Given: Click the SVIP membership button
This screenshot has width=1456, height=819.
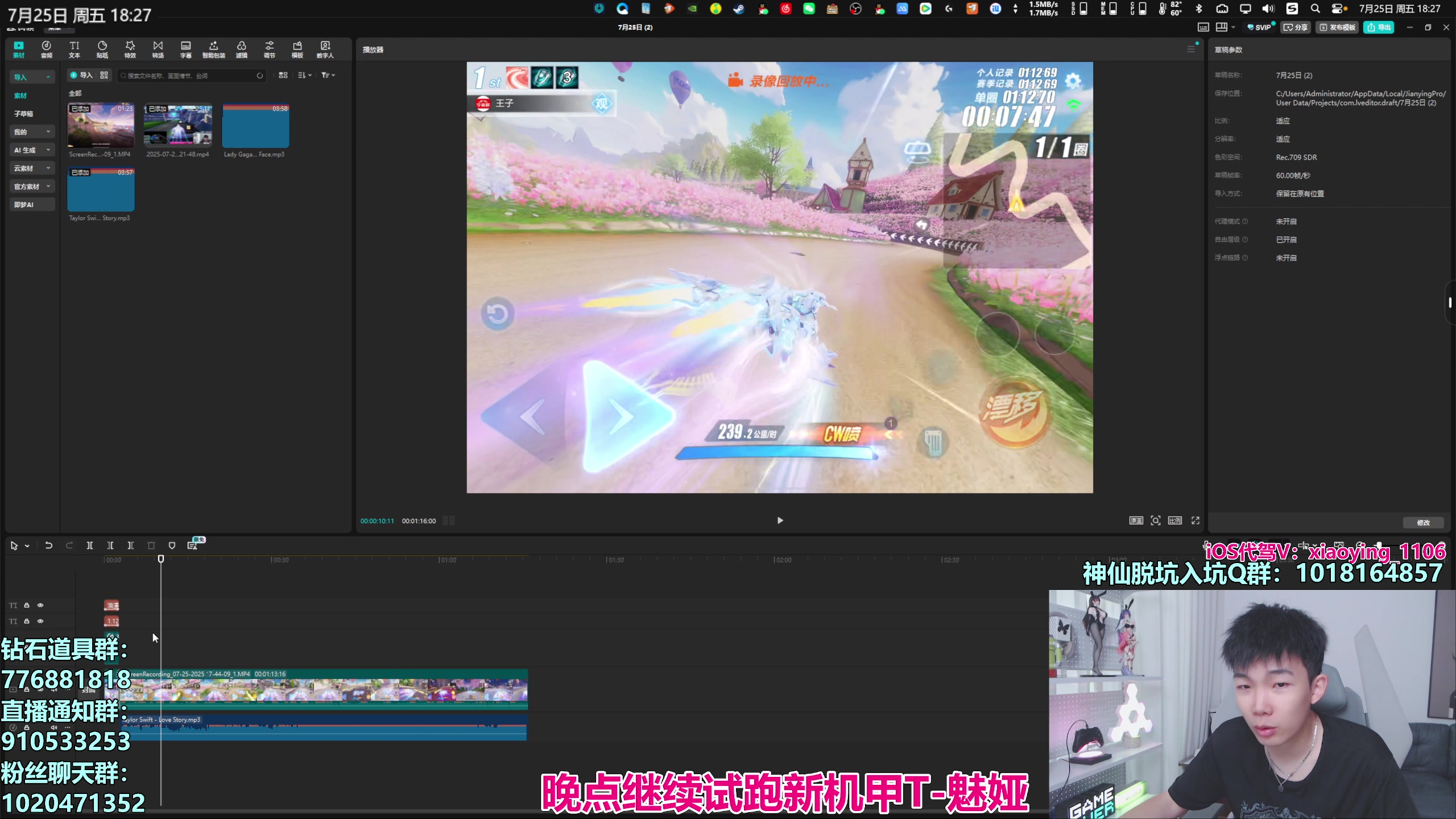Looking at the screenshot, I should click(1259, 27).
